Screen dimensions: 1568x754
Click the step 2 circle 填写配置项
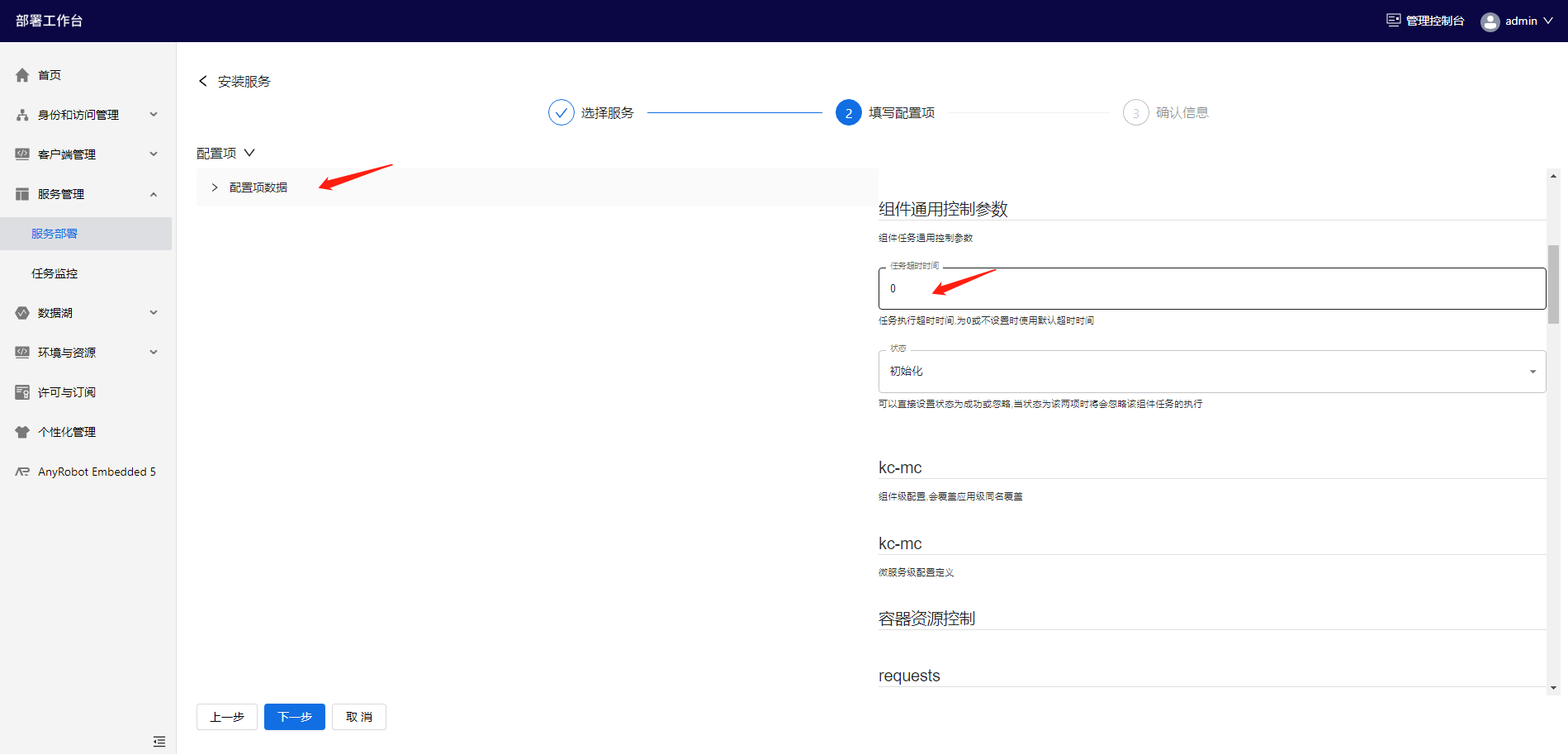pyautogui.click(x=849, y=112)
